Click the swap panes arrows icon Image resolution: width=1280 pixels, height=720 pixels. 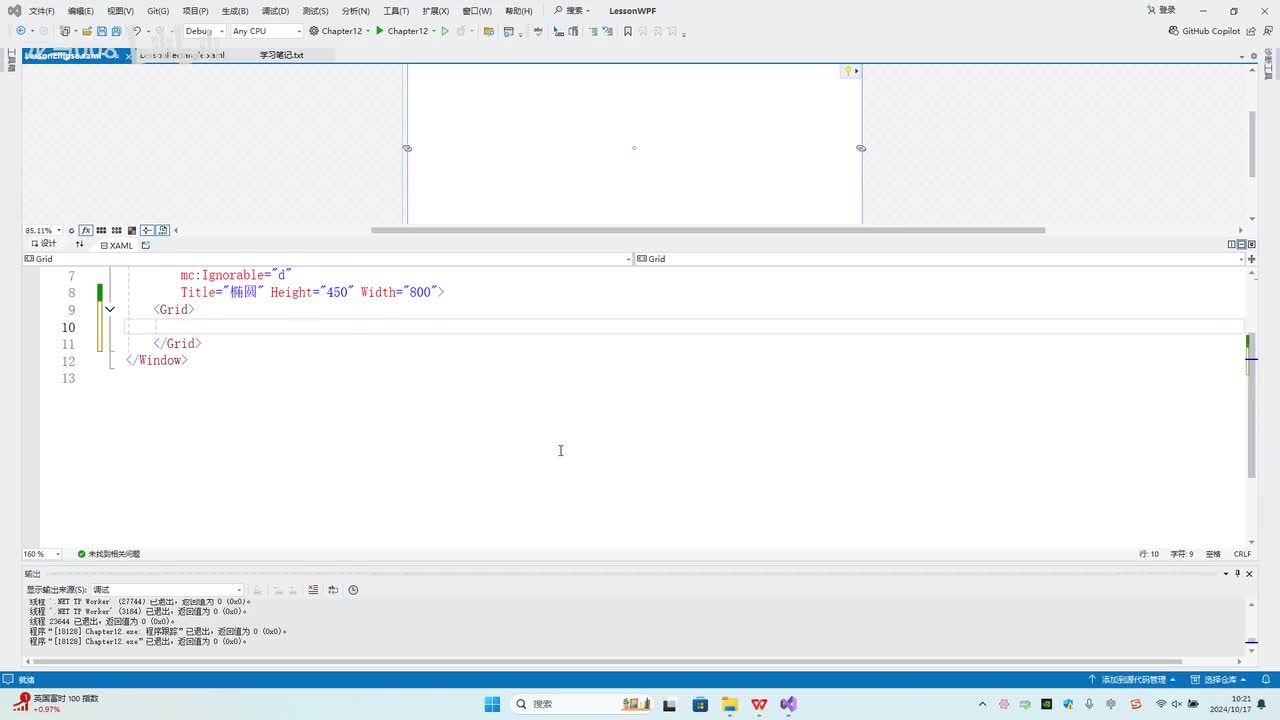pos(80,244)
